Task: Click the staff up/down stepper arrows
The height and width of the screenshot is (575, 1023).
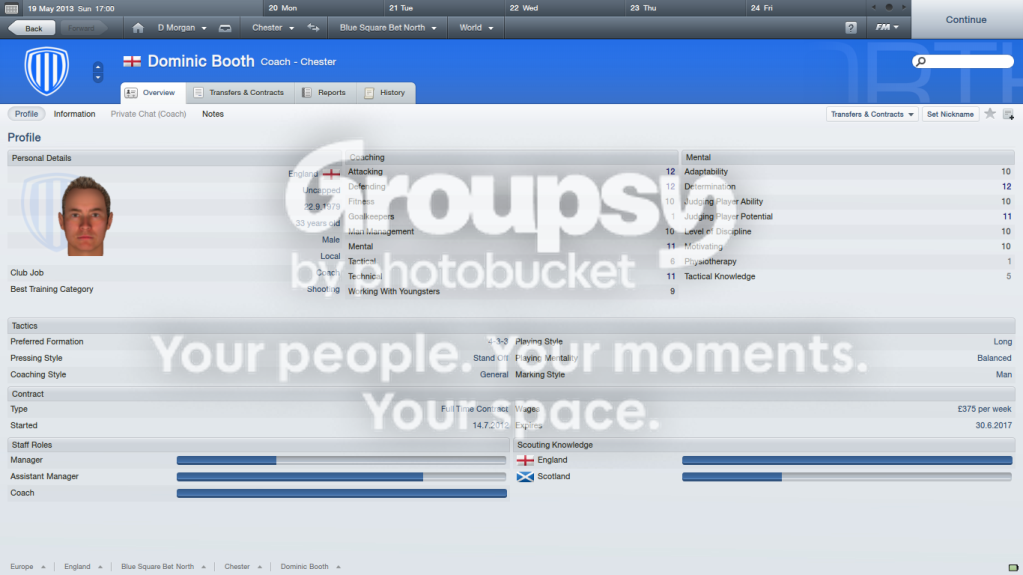Action: 98,71
